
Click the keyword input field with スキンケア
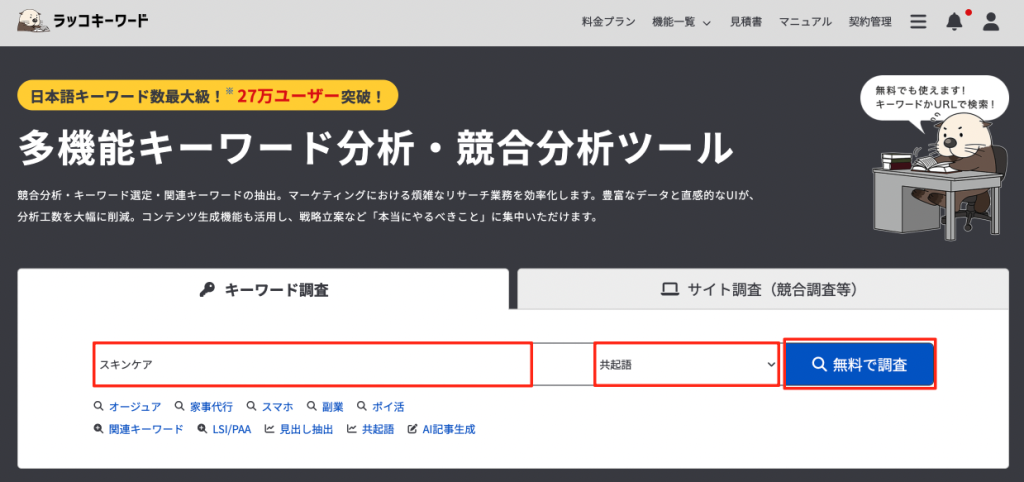[311, 365]
